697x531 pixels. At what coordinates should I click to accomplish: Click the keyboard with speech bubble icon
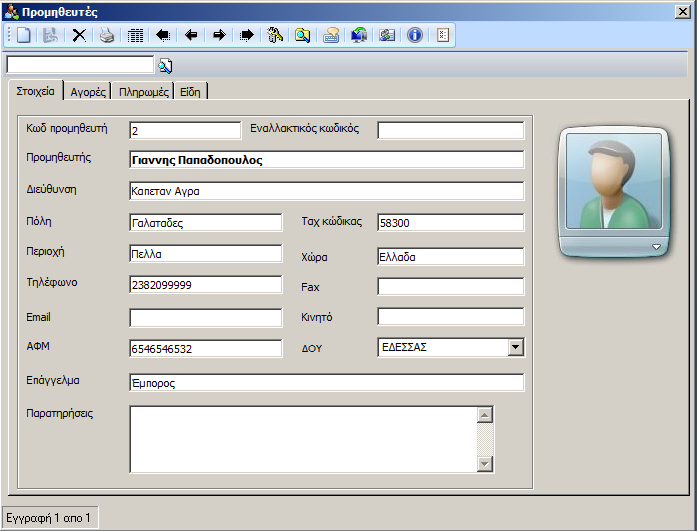point(331,35)
